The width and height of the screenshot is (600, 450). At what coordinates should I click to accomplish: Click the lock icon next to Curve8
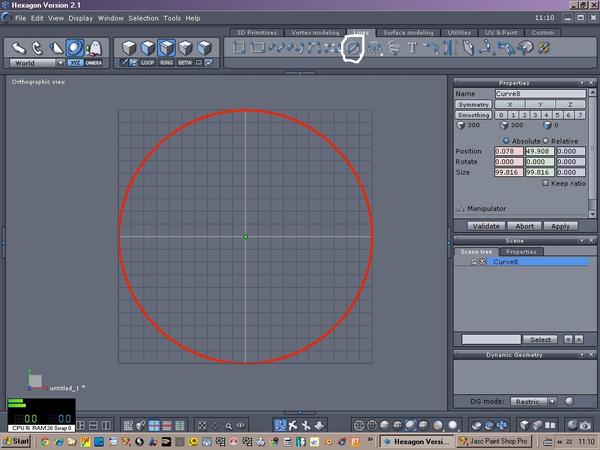click(x=474, y=262)
